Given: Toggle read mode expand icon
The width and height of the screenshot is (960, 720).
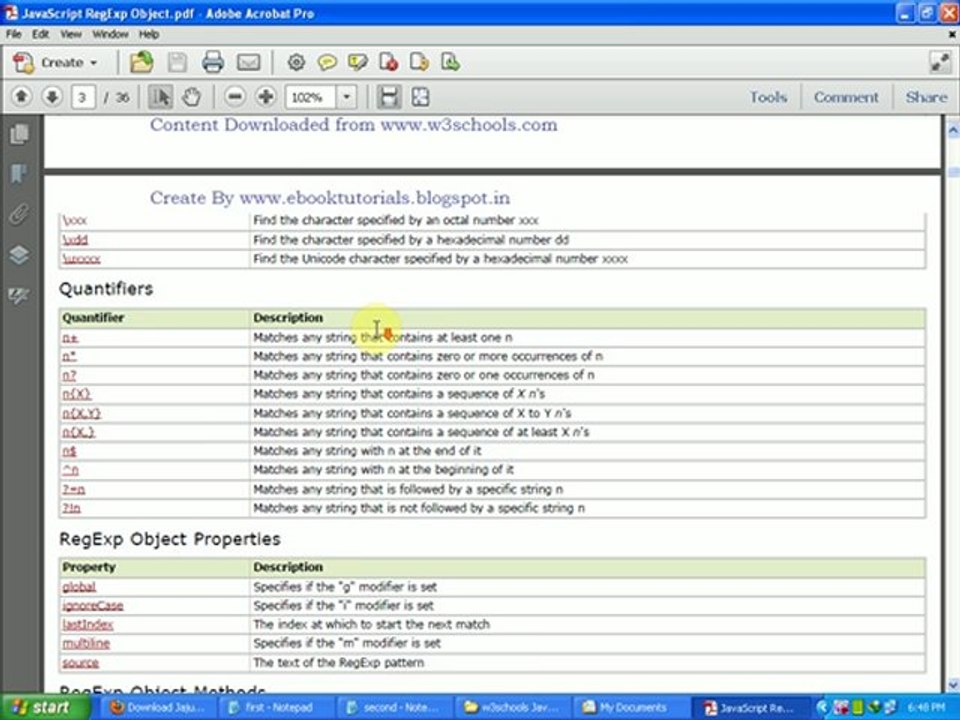Looking at the screenshot, I should pyautogui.click(x=940, y=62).
